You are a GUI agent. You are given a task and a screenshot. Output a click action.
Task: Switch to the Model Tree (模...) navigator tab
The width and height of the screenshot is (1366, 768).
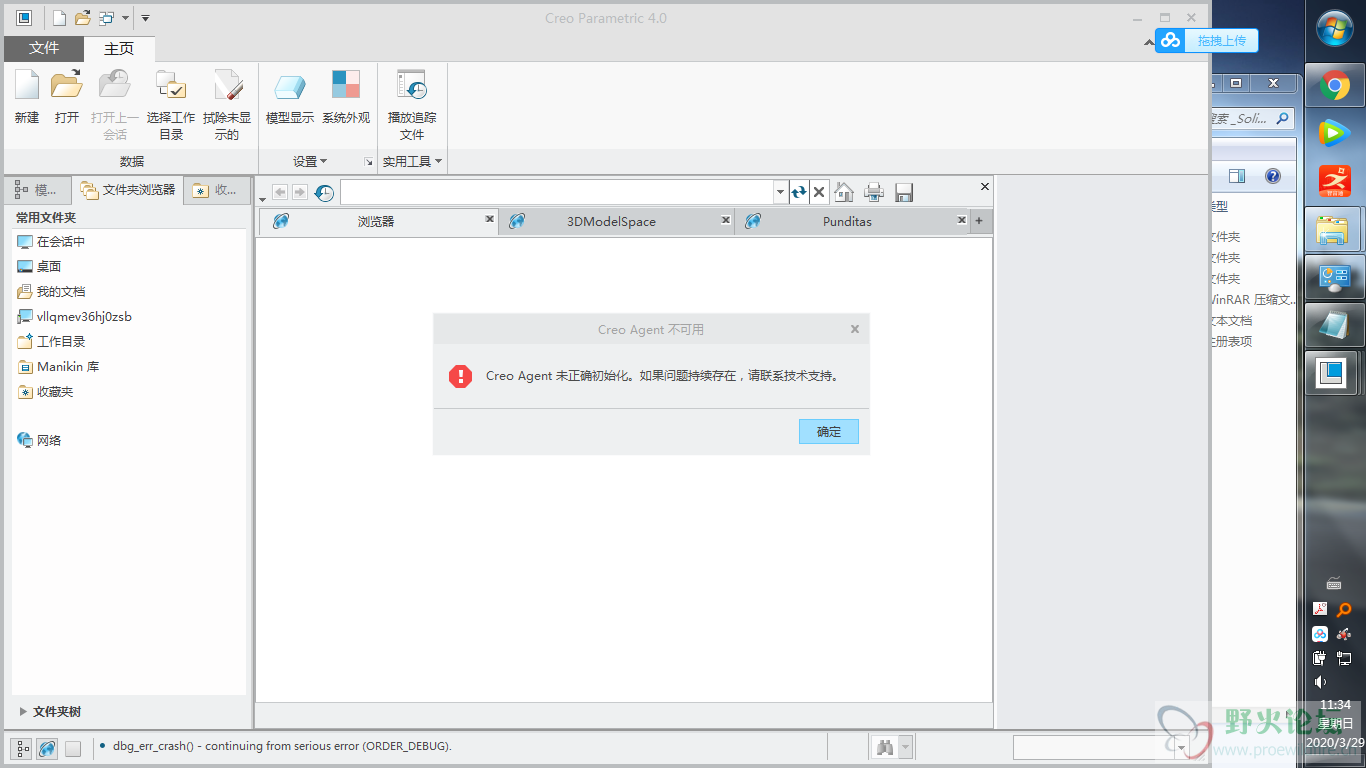38,190
